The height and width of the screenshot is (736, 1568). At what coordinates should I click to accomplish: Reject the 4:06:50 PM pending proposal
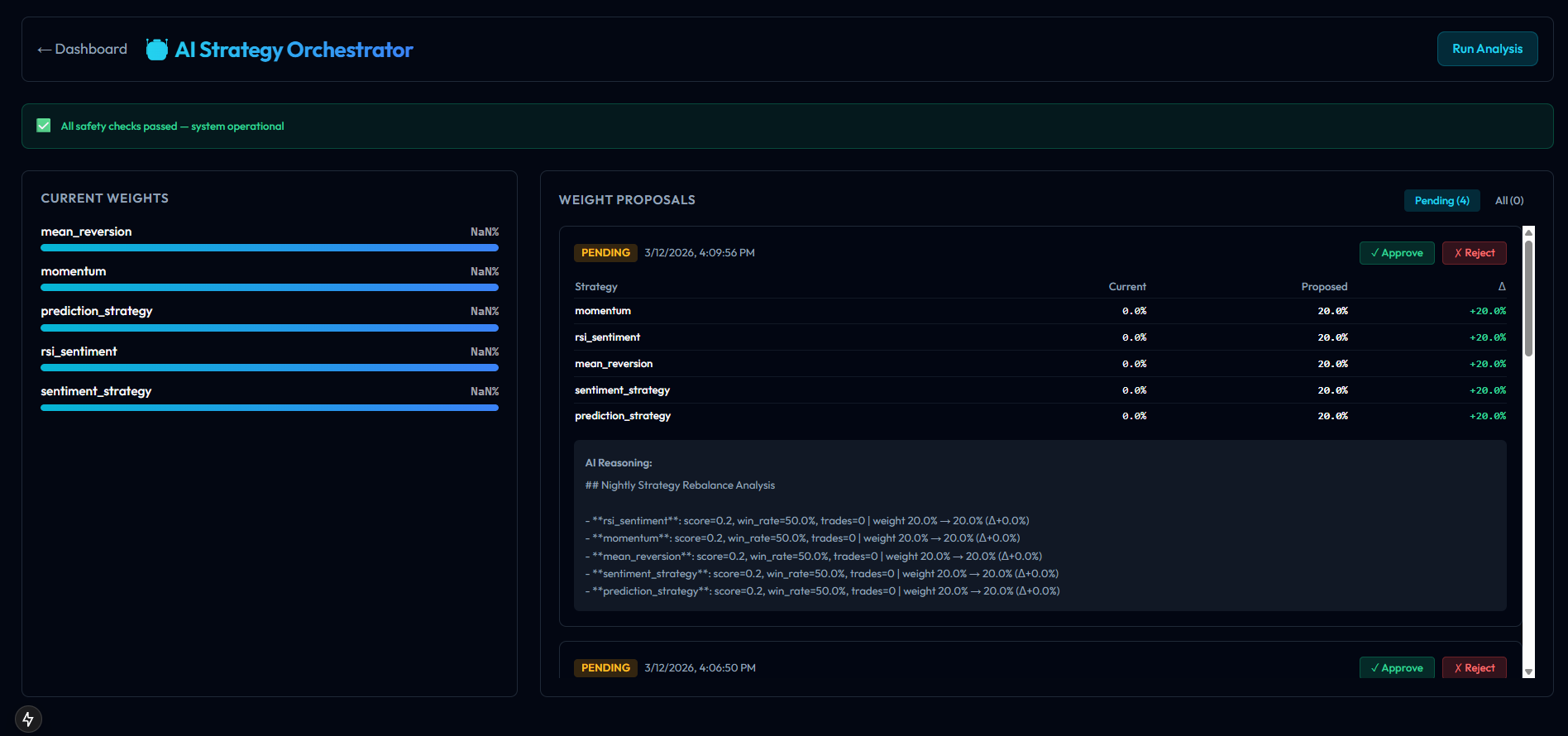pos(1474,667)
